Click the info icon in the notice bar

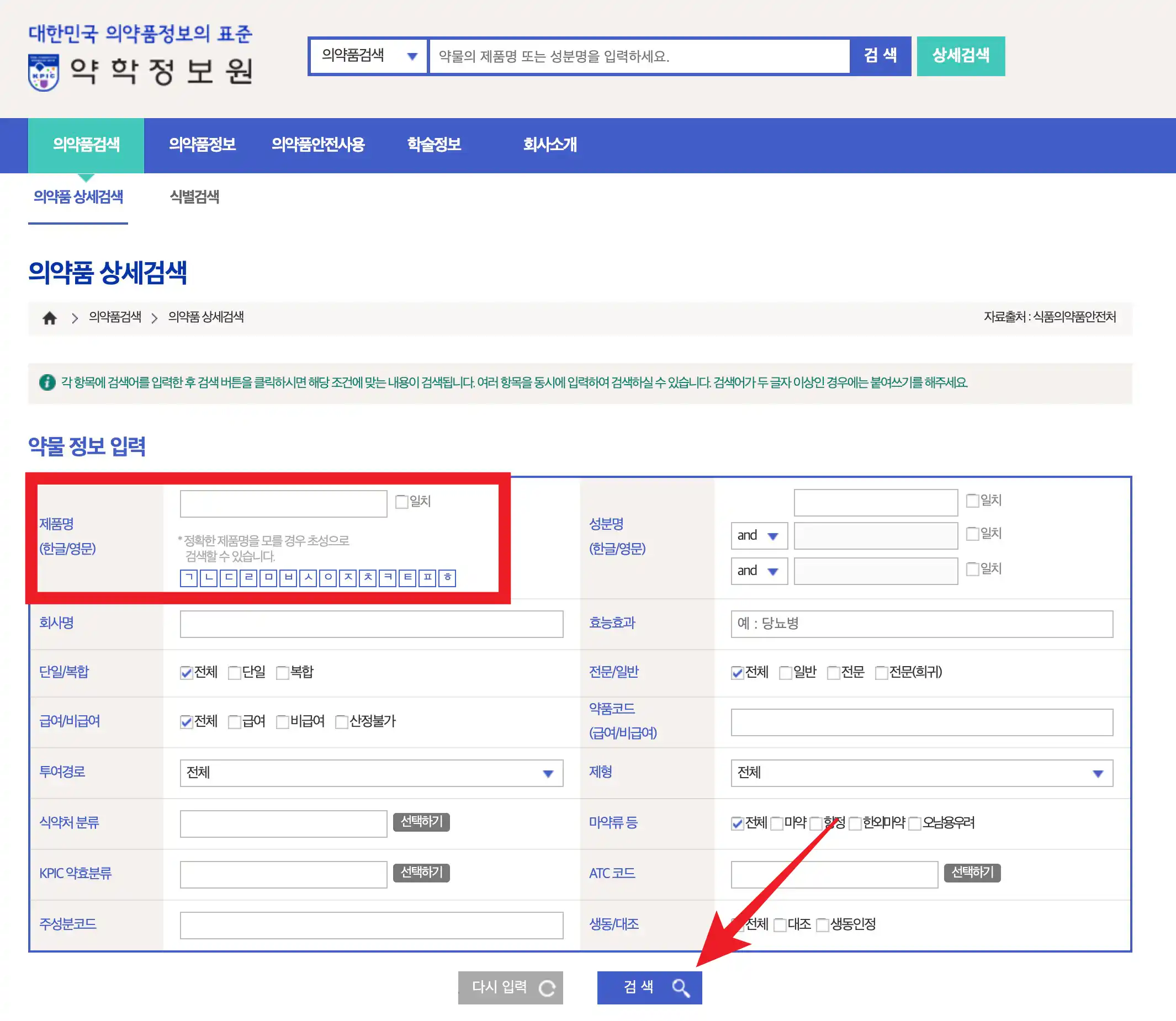tap(47, 382)
